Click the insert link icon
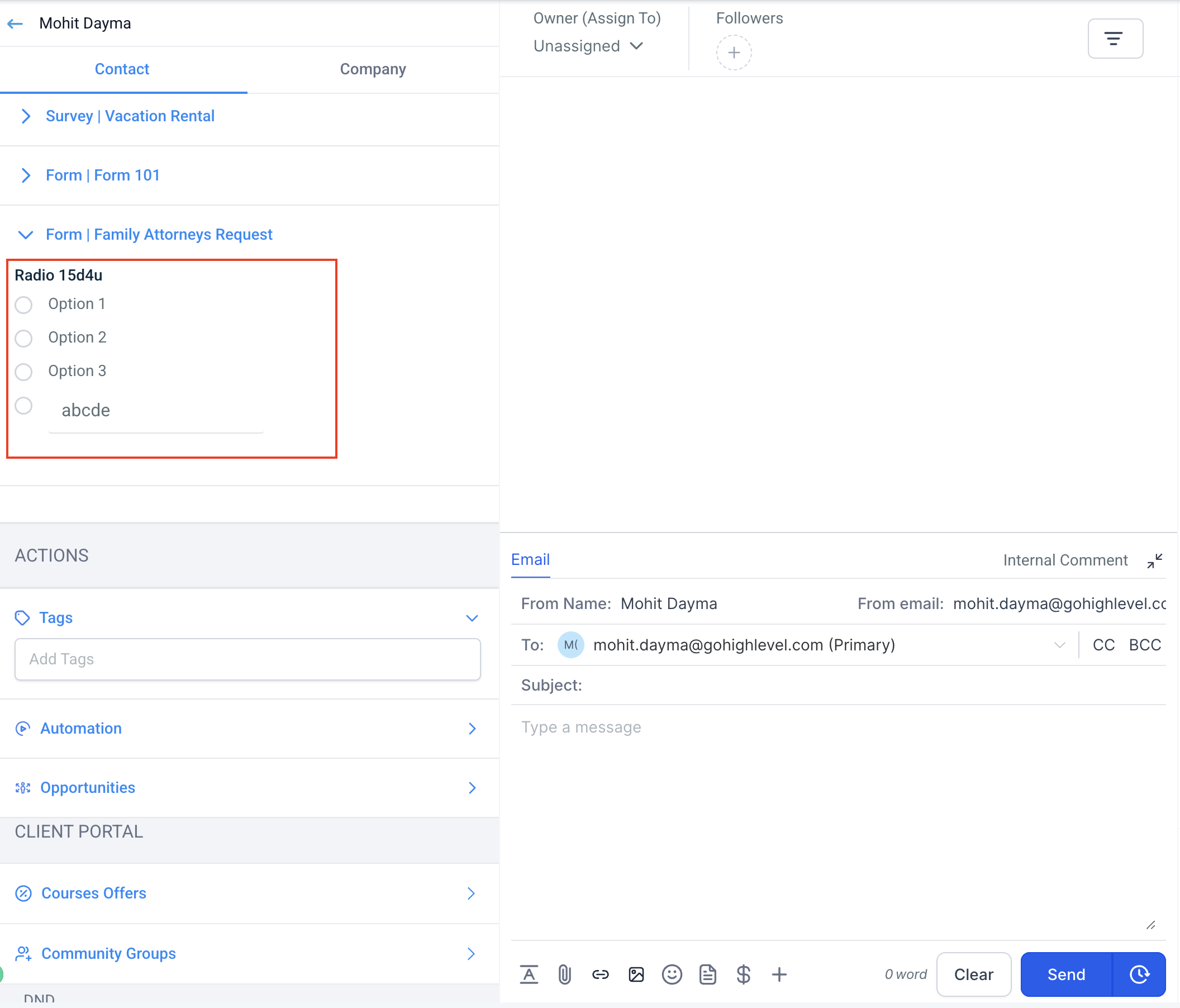 [600, 974]
